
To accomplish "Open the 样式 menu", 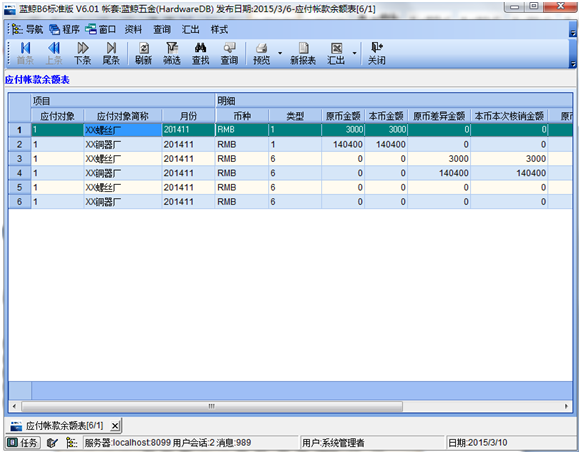I will [x=219, y=29].
